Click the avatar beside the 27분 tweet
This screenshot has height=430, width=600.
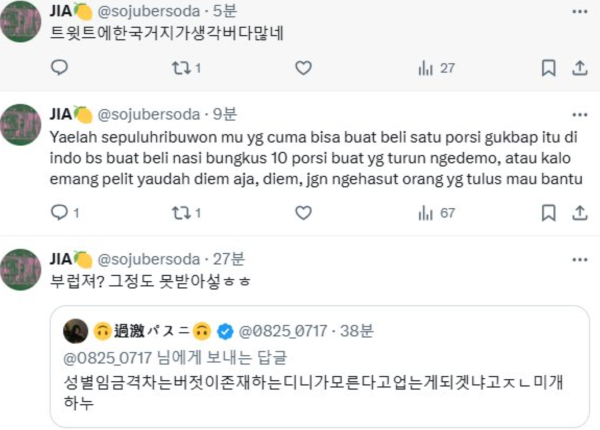click(x=22, y=270)
